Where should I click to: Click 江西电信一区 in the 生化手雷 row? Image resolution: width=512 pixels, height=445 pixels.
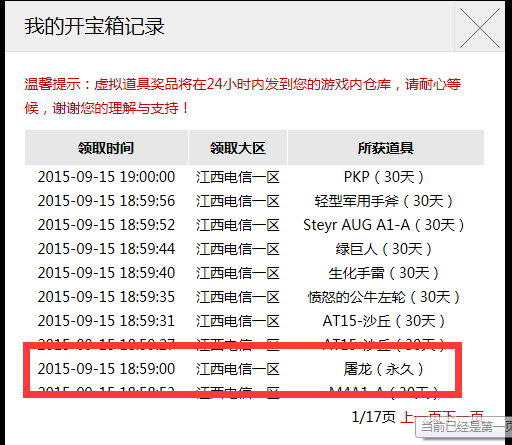pos(238,273)
